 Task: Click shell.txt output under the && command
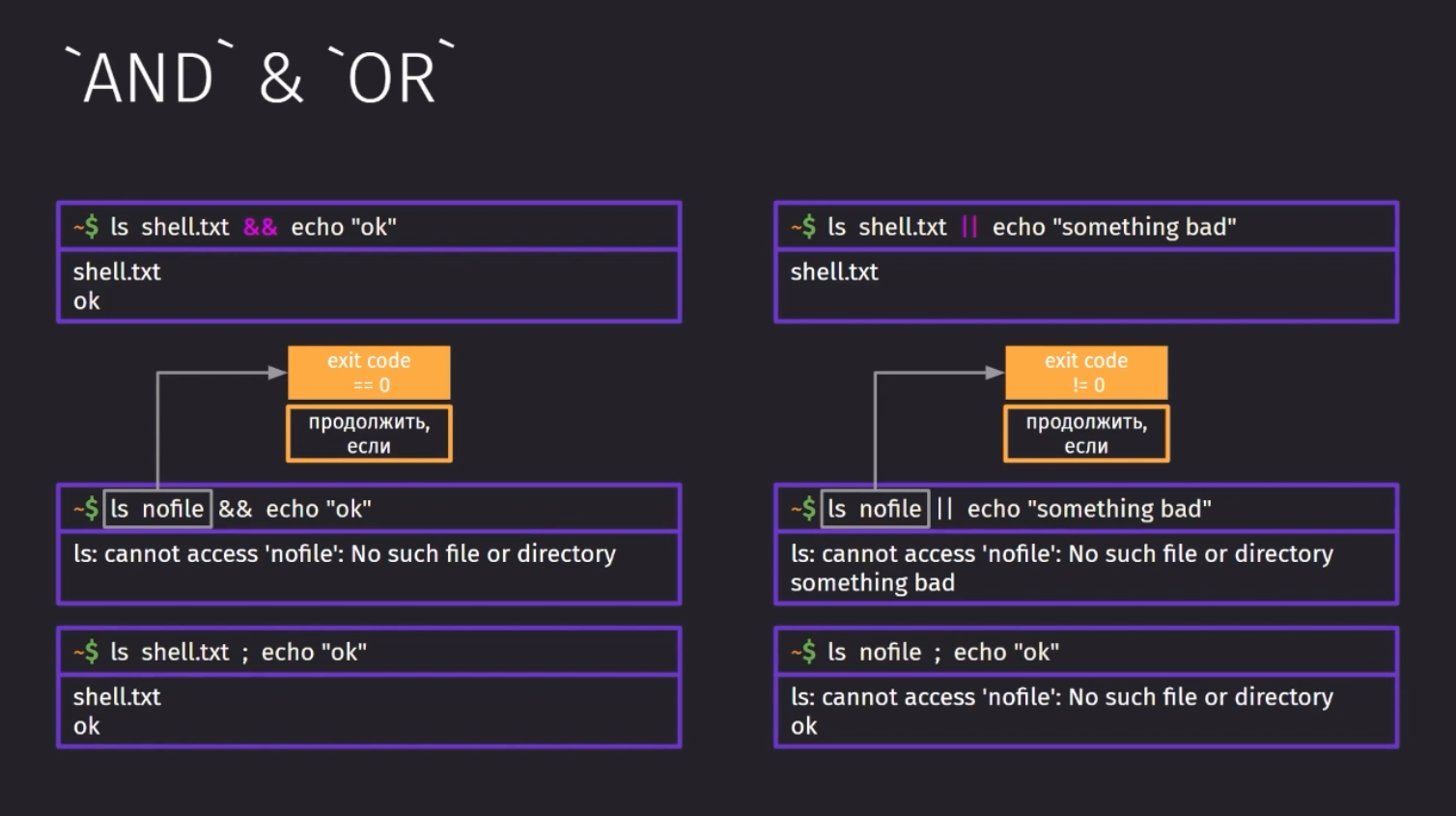point(117,272)
